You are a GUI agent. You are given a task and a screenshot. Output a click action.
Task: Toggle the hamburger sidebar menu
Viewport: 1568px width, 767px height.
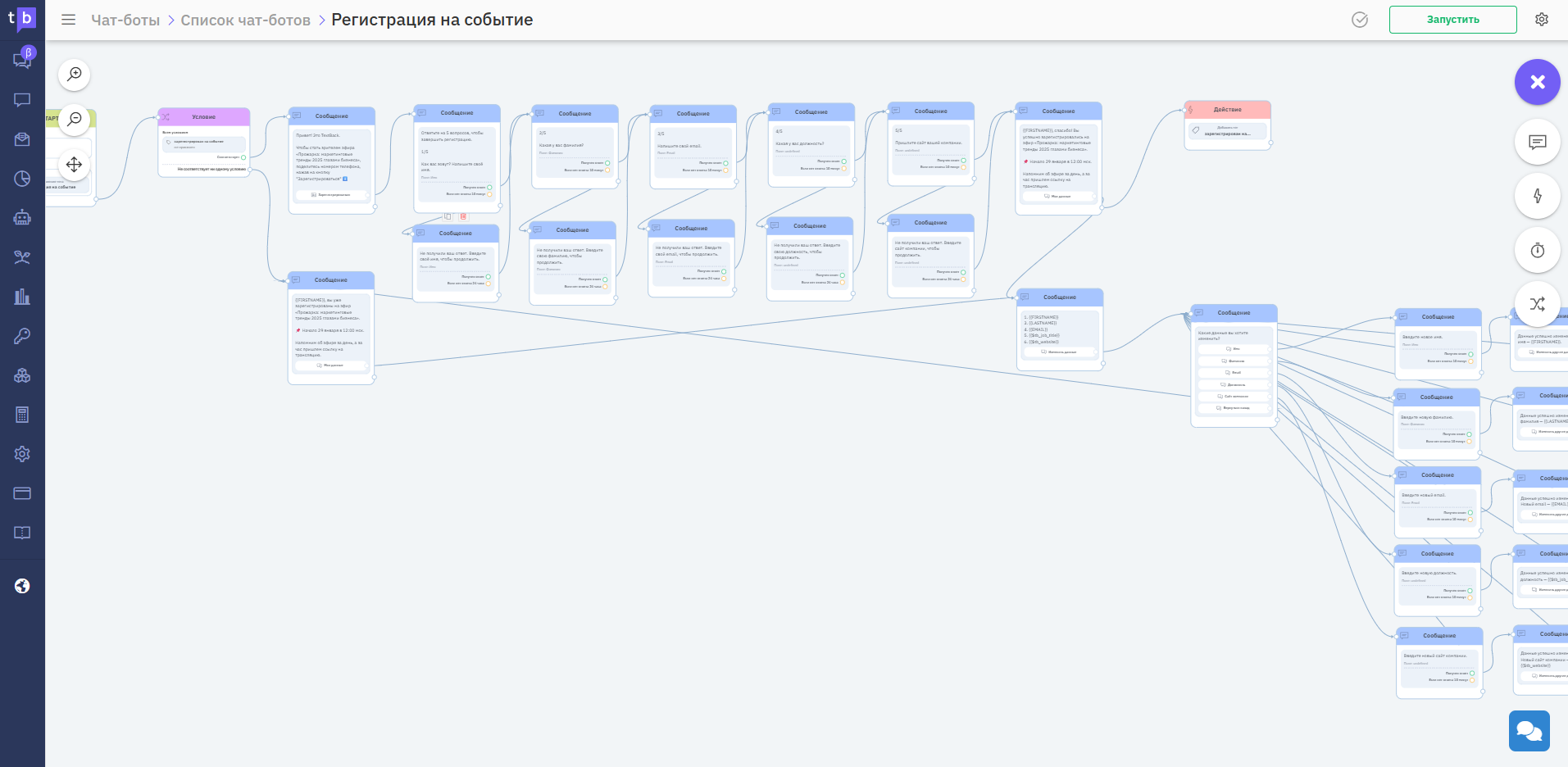click(x=69, y=20)
